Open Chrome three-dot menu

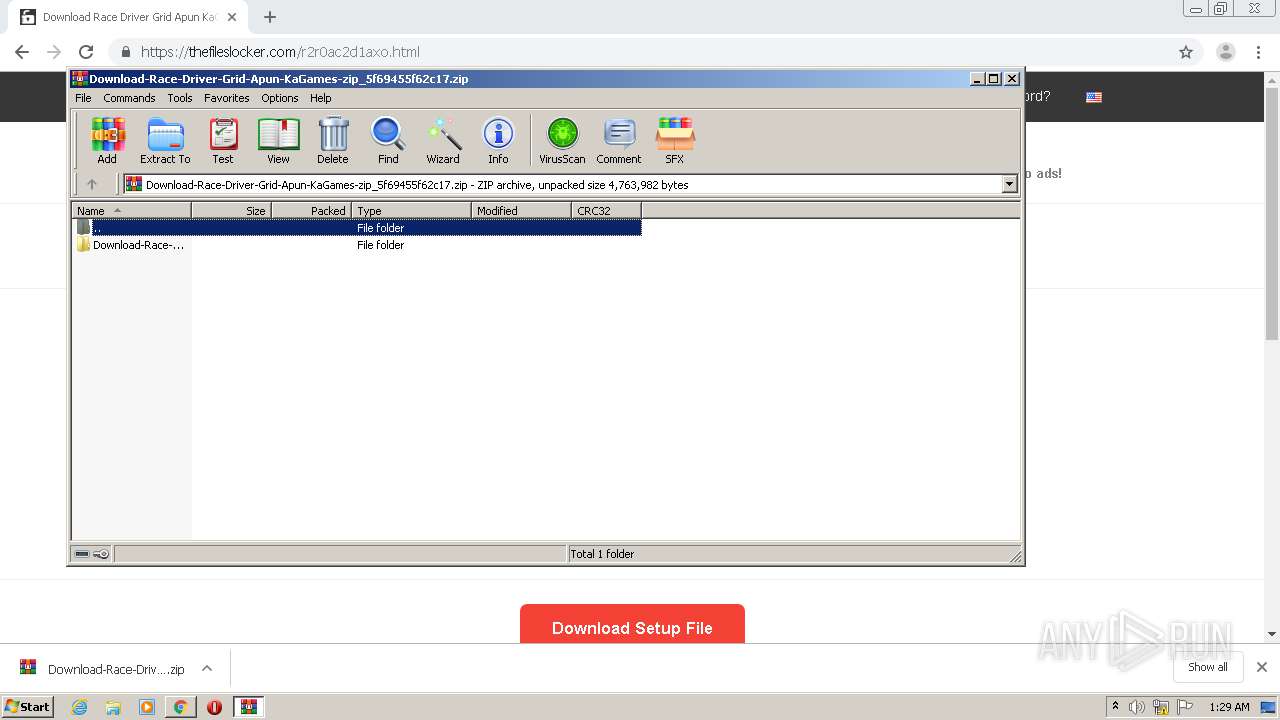click(x=1258, y=52)
